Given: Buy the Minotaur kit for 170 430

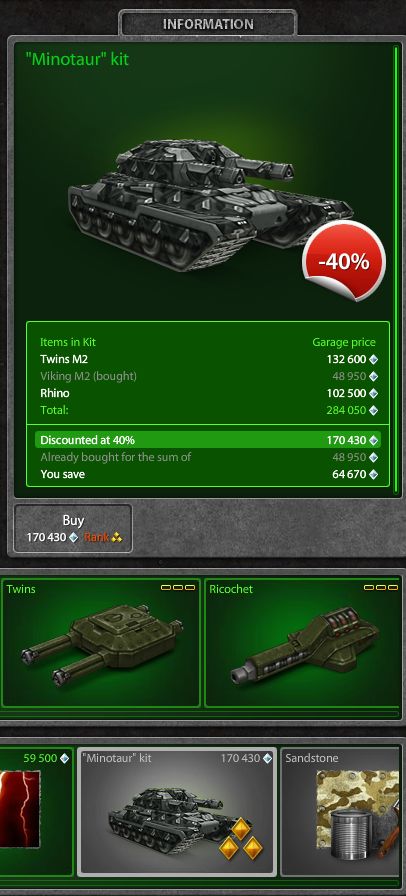Looking at the screenshot, I should [73, 529].
